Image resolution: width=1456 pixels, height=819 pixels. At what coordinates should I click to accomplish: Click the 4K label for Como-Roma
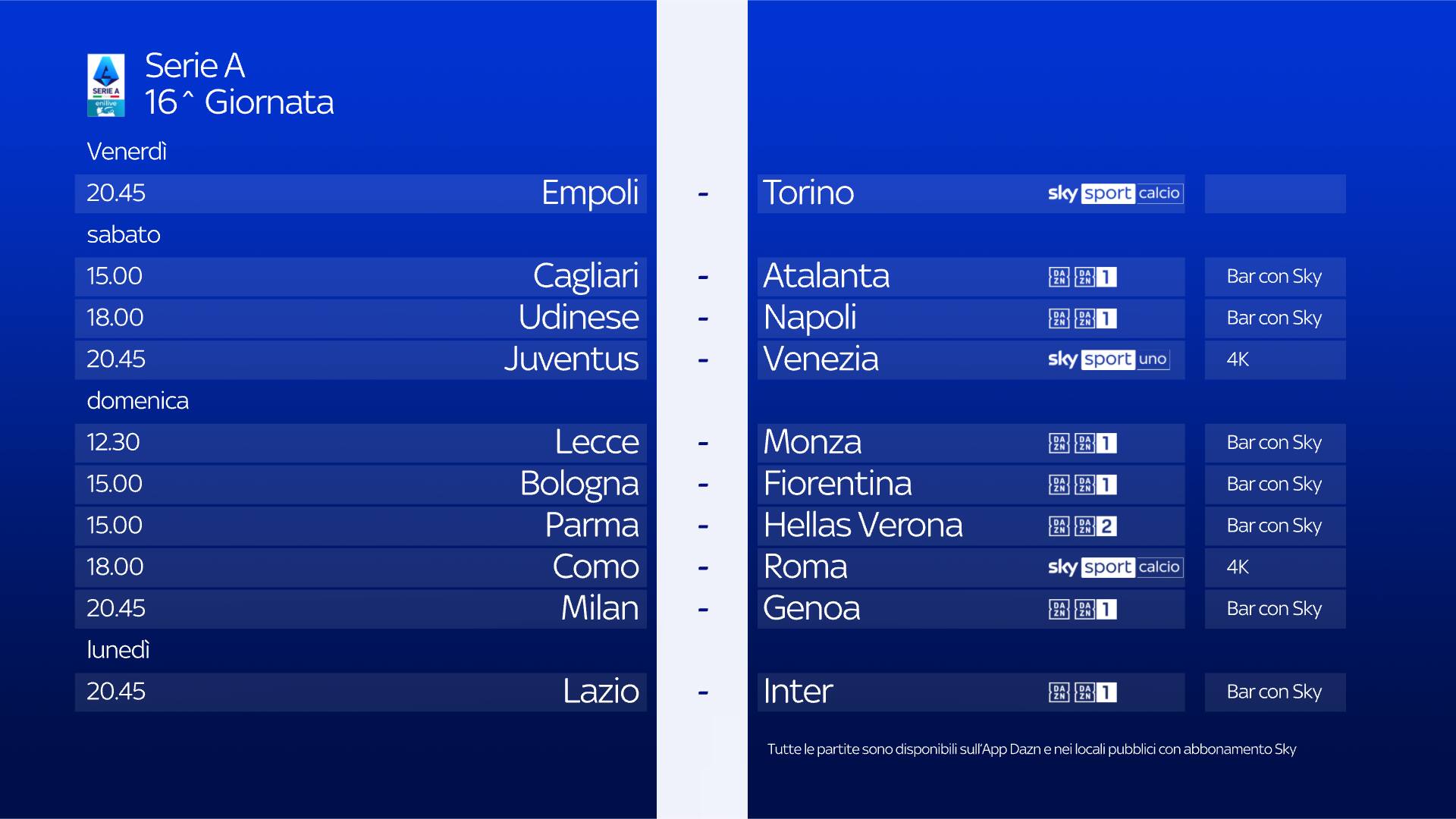(1238, 567)
